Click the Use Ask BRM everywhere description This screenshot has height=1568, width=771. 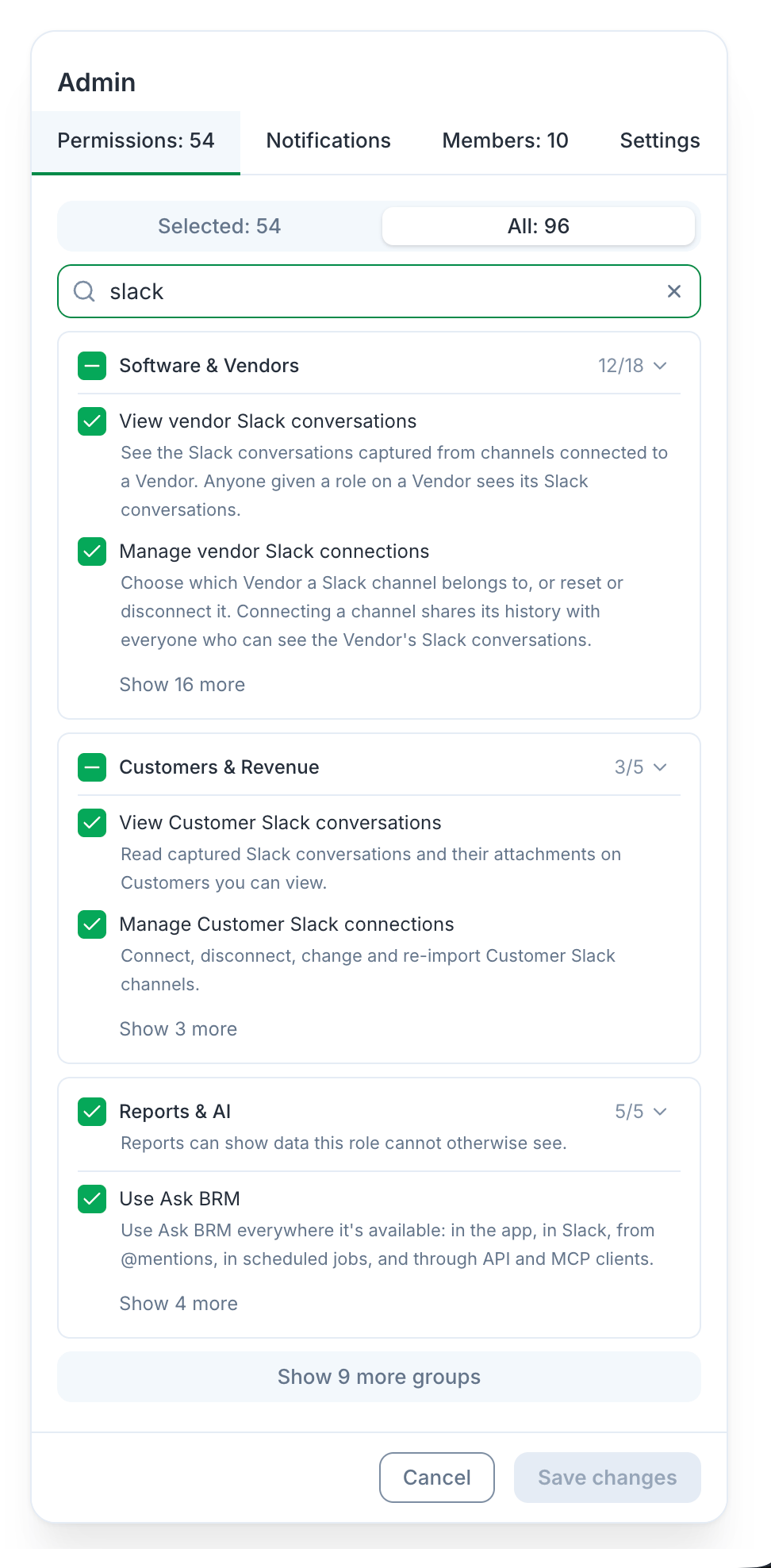388,1245
